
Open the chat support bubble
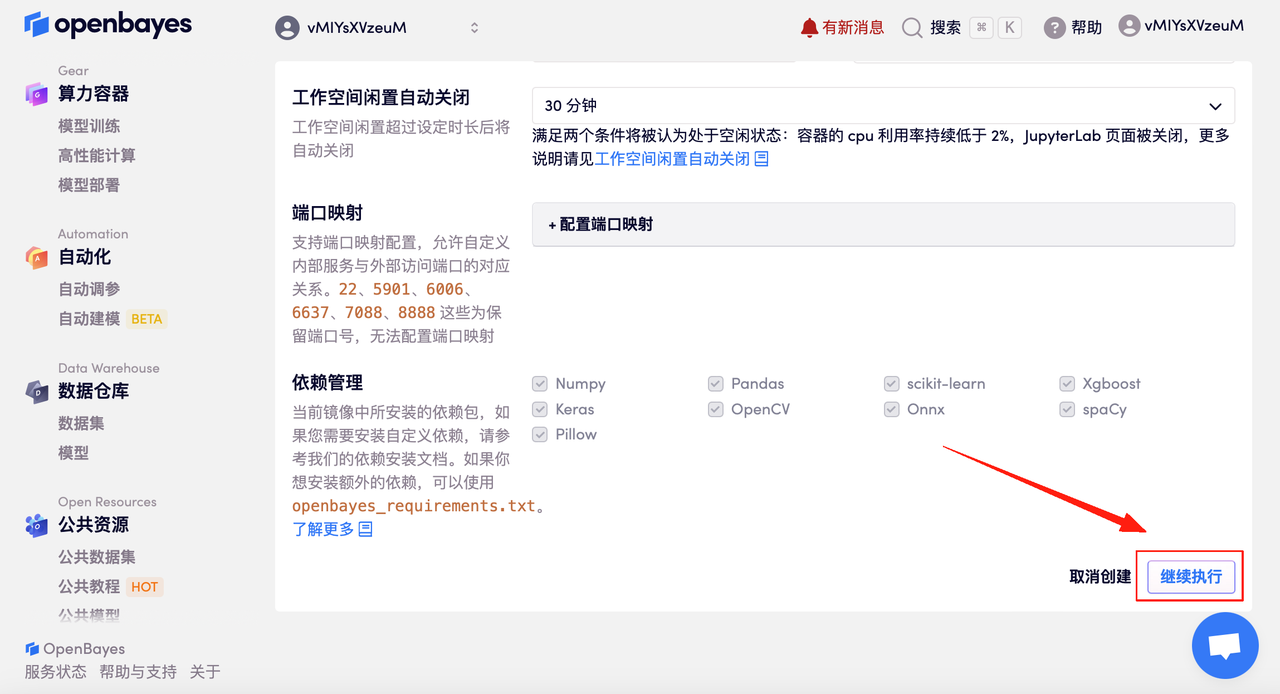[1225, 646]
